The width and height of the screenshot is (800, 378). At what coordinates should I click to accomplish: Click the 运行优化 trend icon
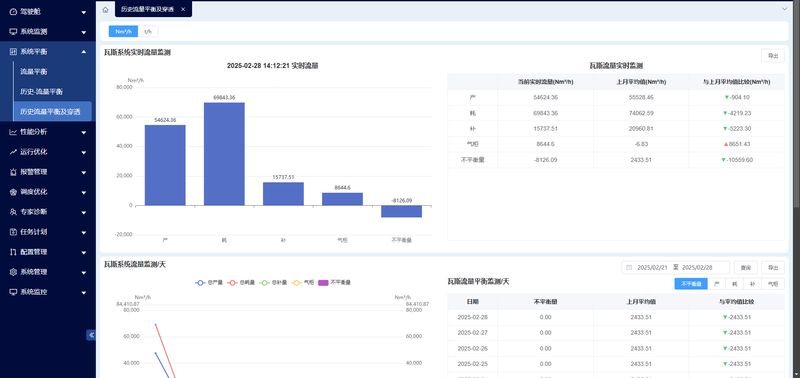13,152
